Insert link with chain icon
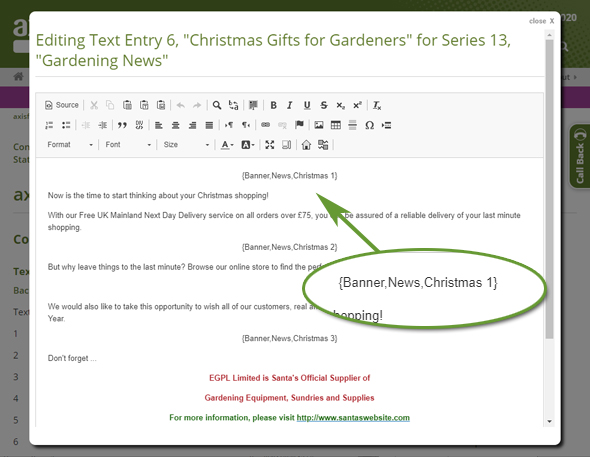The image size is (590, 457). point(266,125)
